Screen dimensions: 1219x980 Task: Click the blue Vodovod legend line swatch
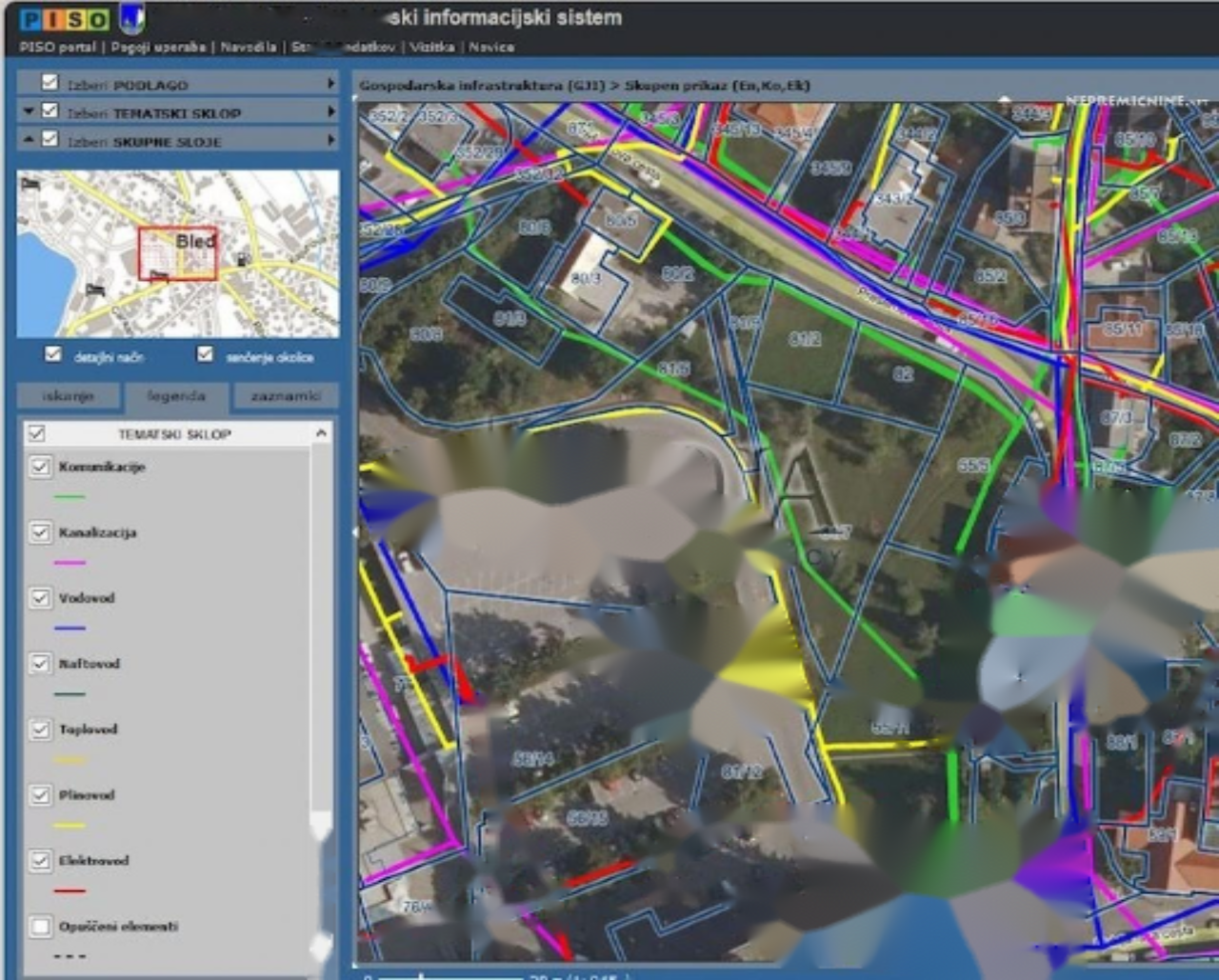point(70,628)
